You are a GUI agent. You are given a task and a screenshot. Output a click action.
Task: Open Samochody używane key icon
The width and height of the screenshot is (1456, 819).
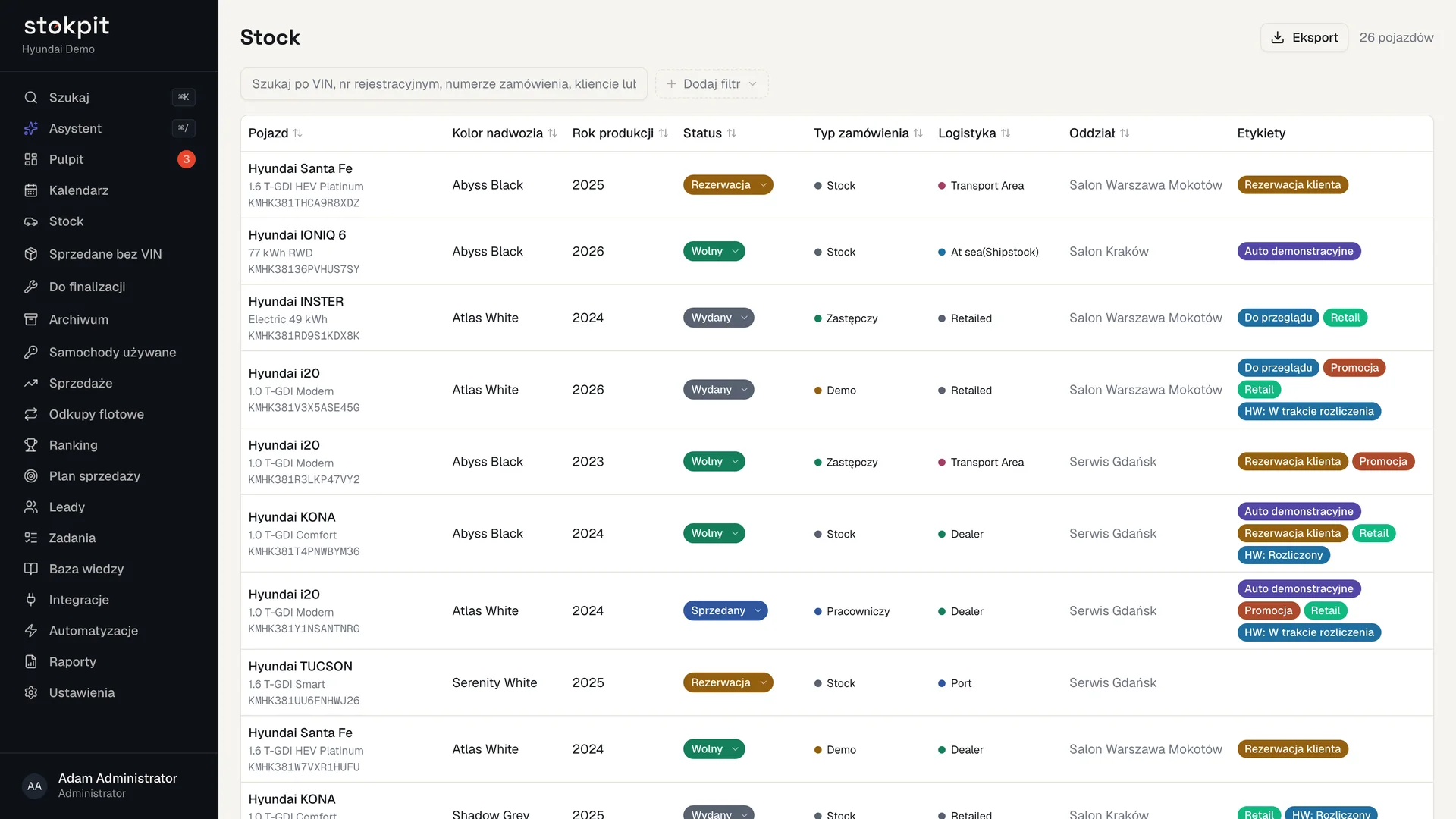[x=31, y=352]
